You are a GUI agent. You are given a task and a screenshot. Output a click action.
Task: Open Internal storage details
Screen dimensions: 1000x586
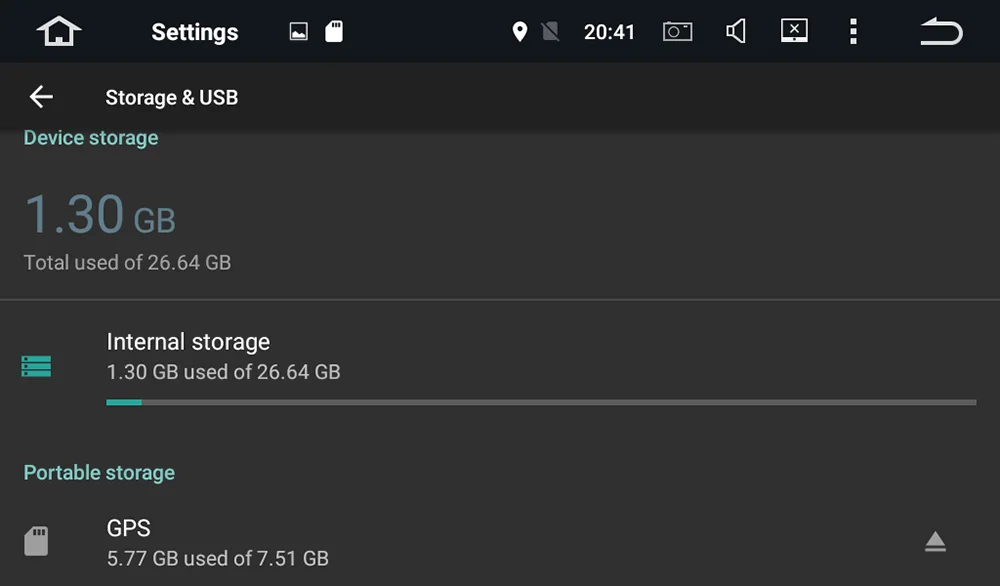(x=500, y=367)
